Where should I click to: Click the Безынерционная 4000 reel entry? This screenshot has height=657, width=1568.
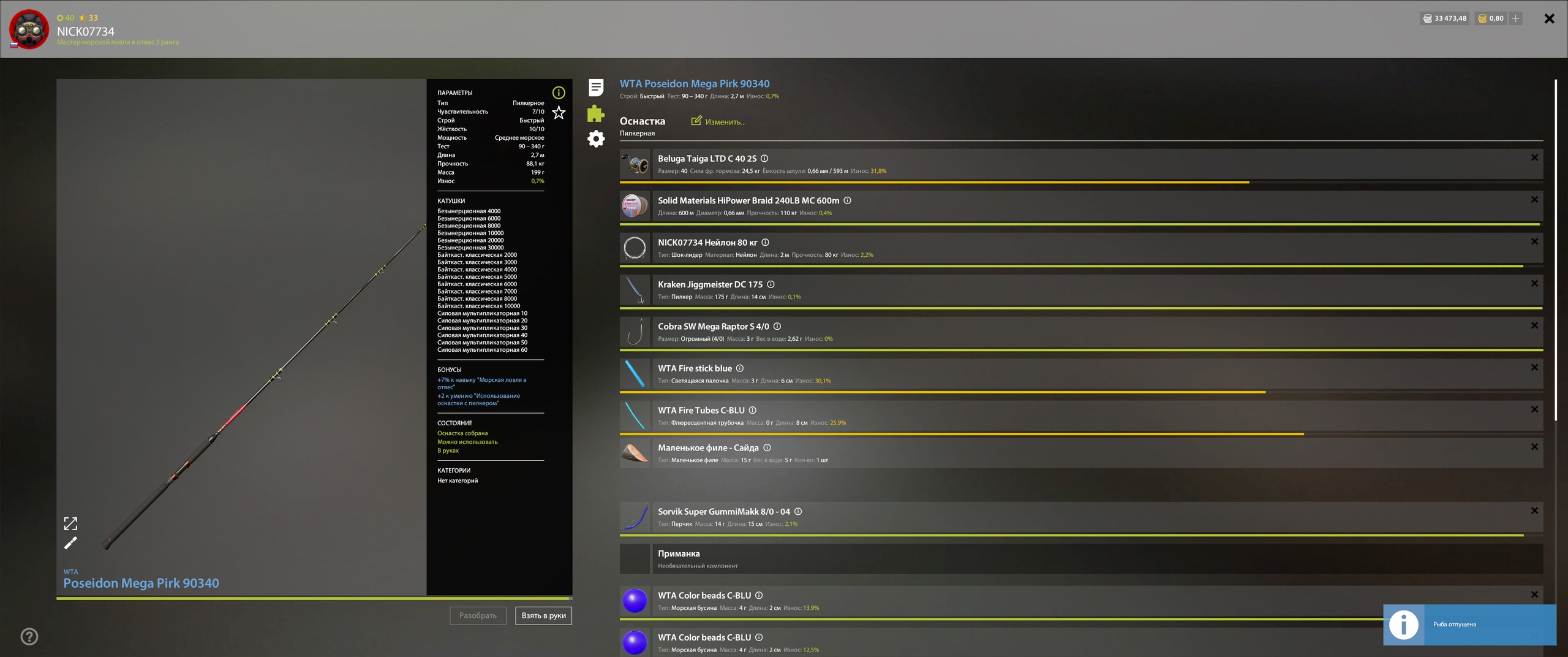[469, 211]
